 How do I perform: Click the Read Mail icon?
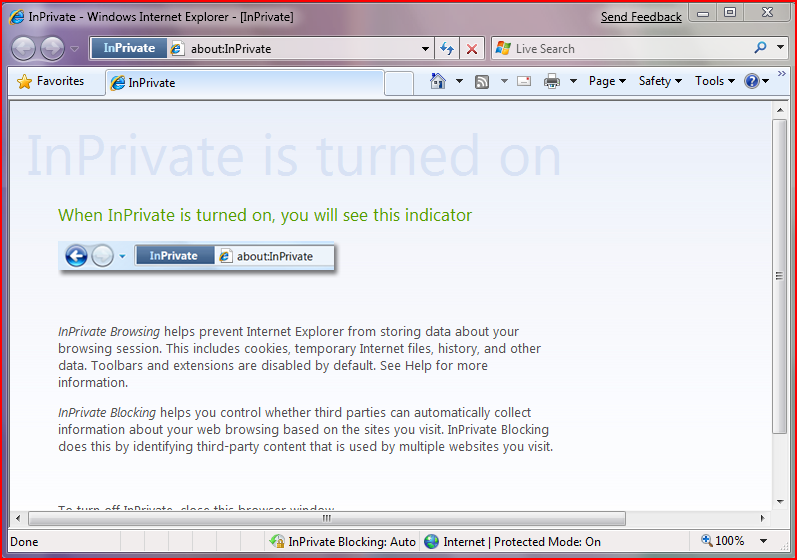click(x=524, y=81)
